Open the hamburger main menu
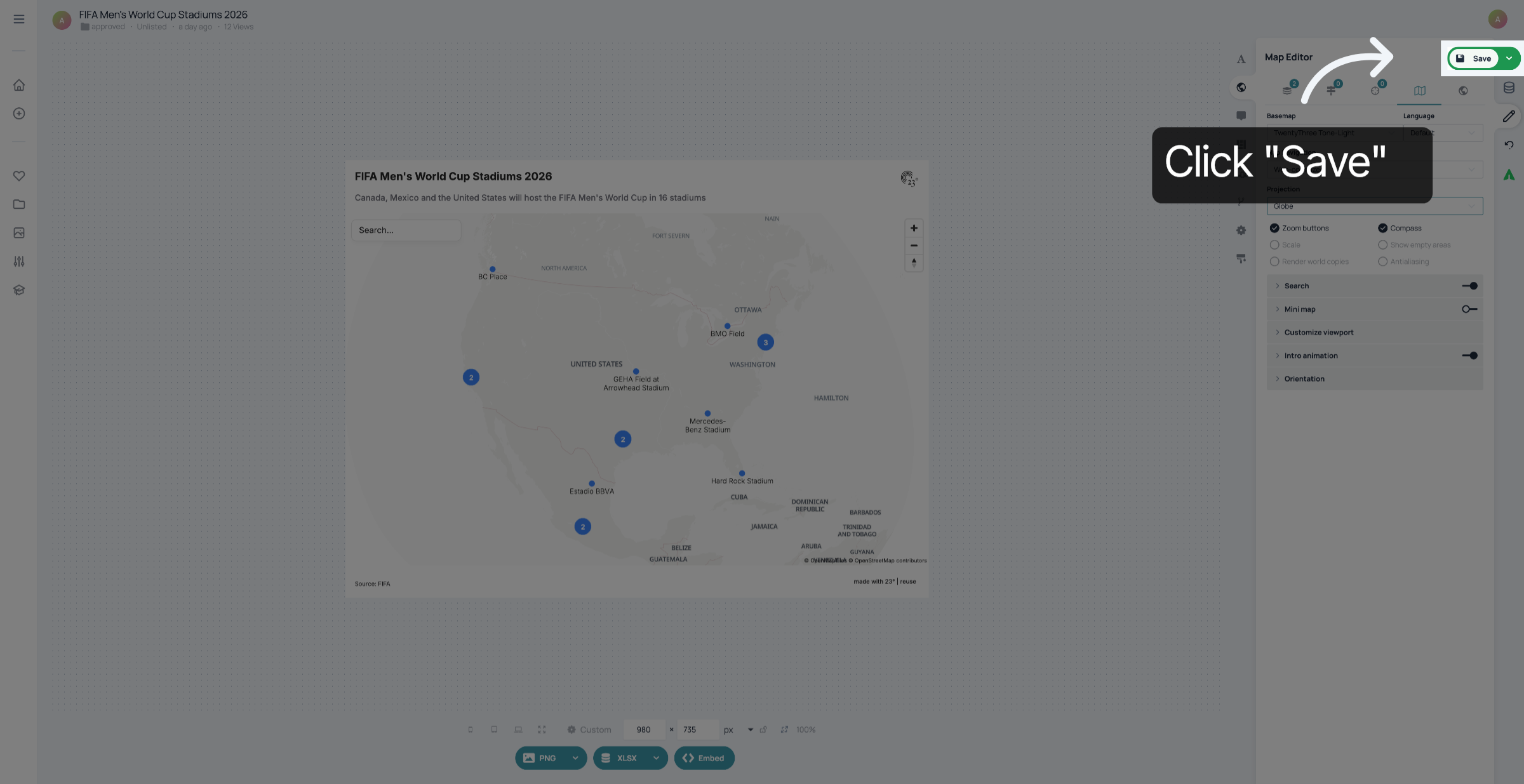This screenshot has width=1524, height=784. 19,19
